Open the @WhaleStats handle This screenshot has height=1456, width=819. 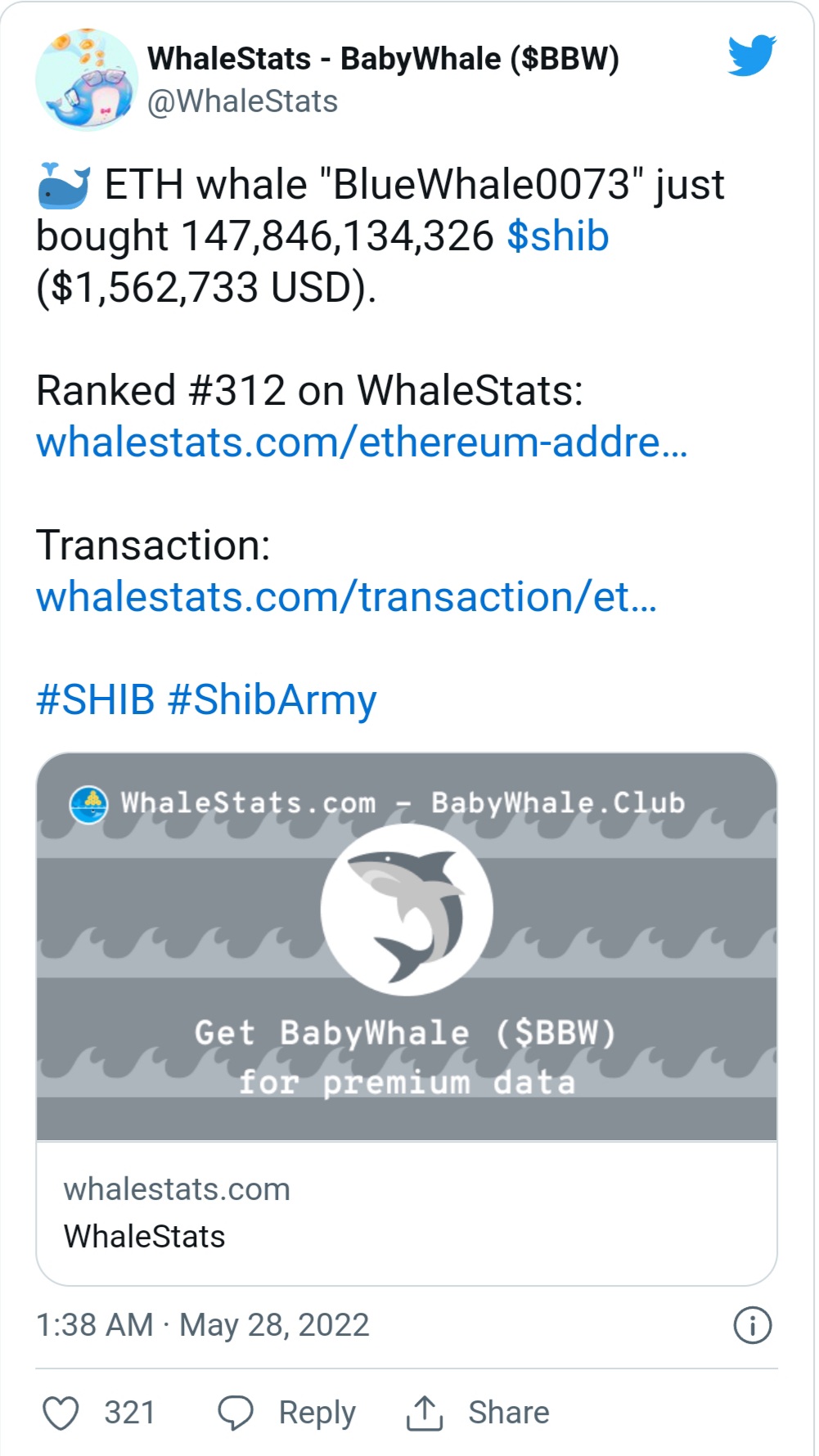click(x=242, y=101)
